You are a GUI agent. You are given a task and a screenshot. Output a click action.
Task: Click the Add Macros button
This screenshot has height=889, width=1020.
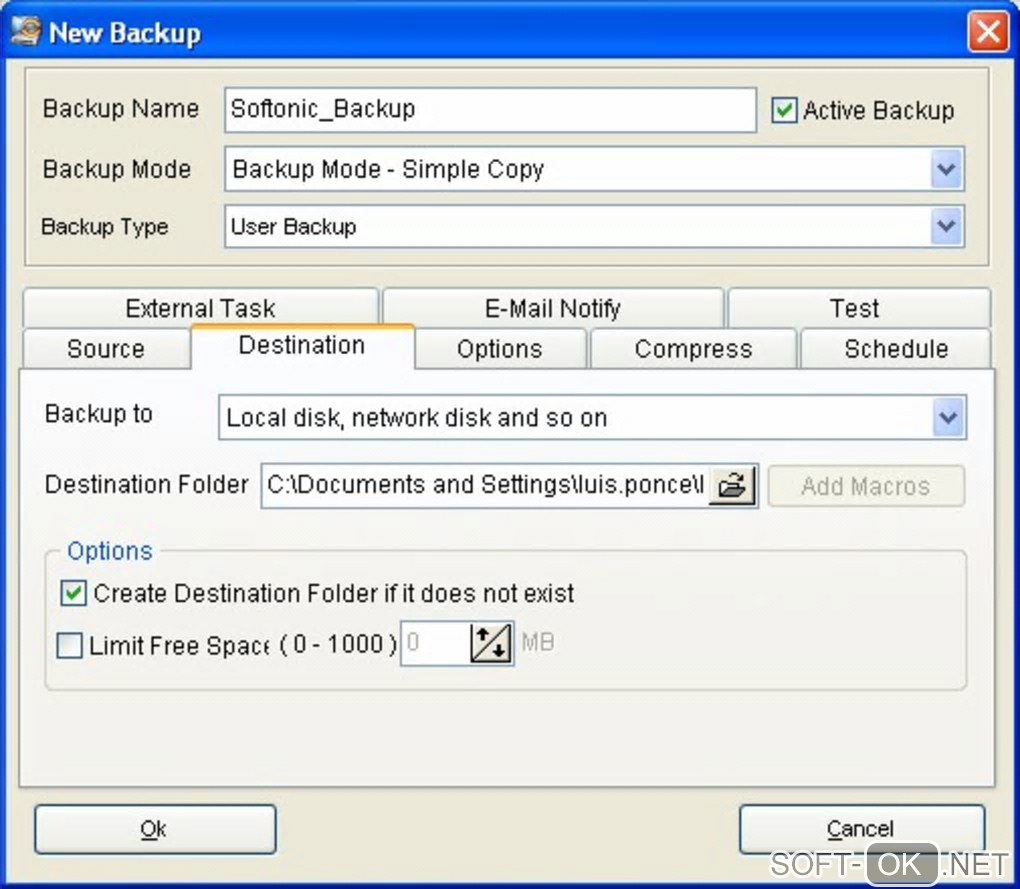click(x=866, y=486)
